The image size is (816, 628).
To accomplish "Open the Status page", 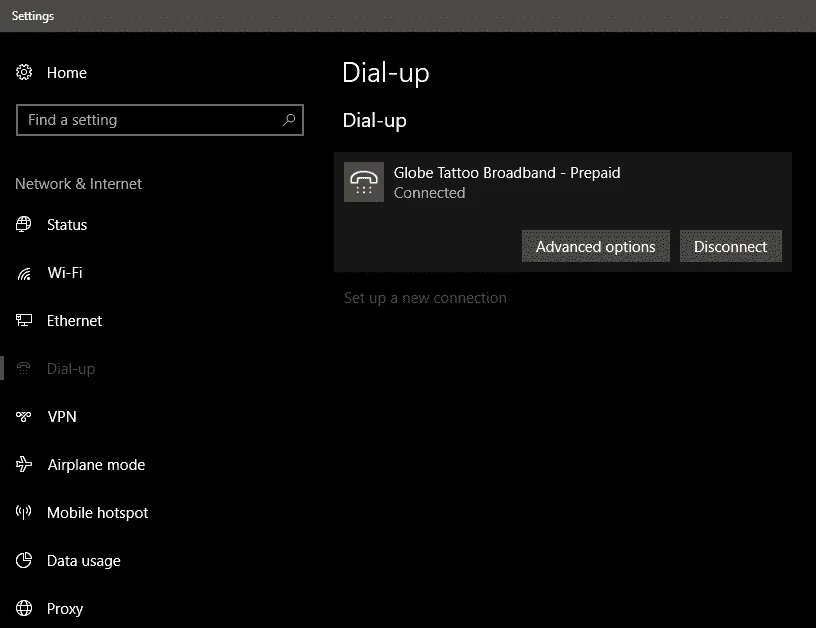I will 67,225.
